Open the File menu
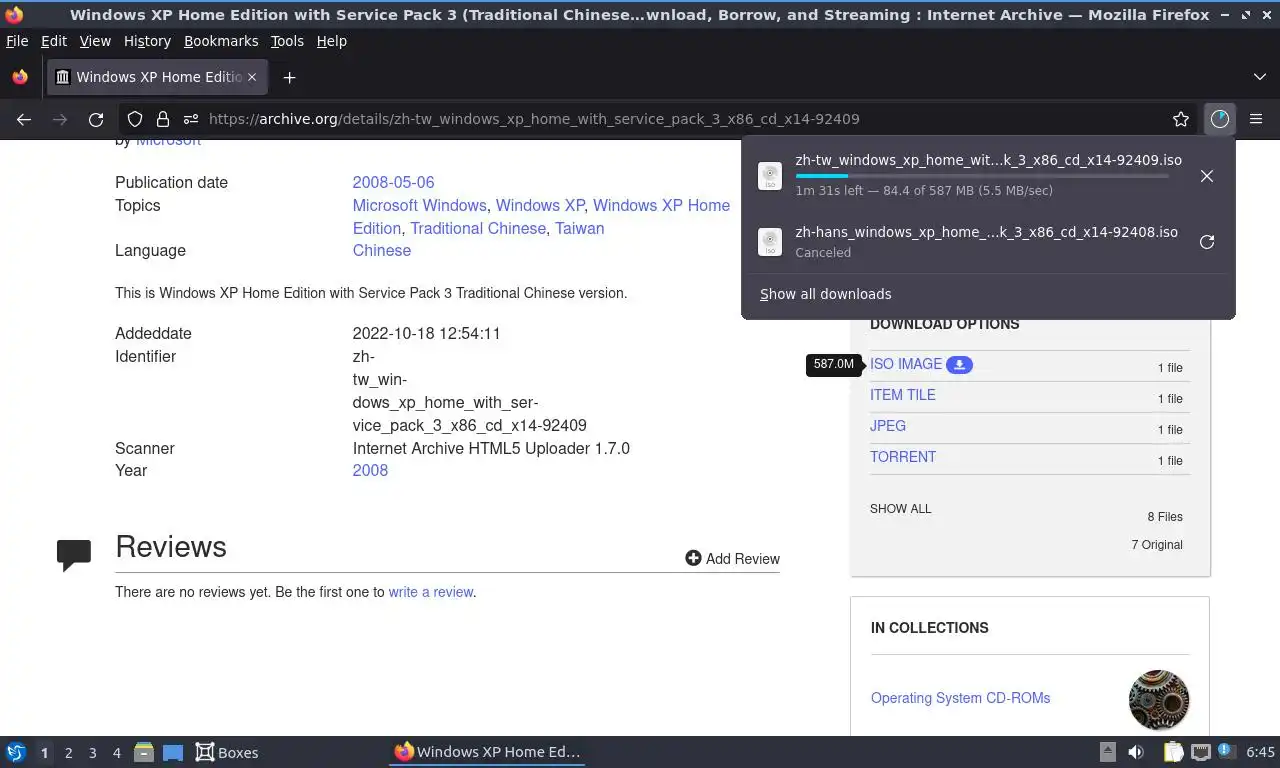The image size is (1280, 768). coord(17,41)
